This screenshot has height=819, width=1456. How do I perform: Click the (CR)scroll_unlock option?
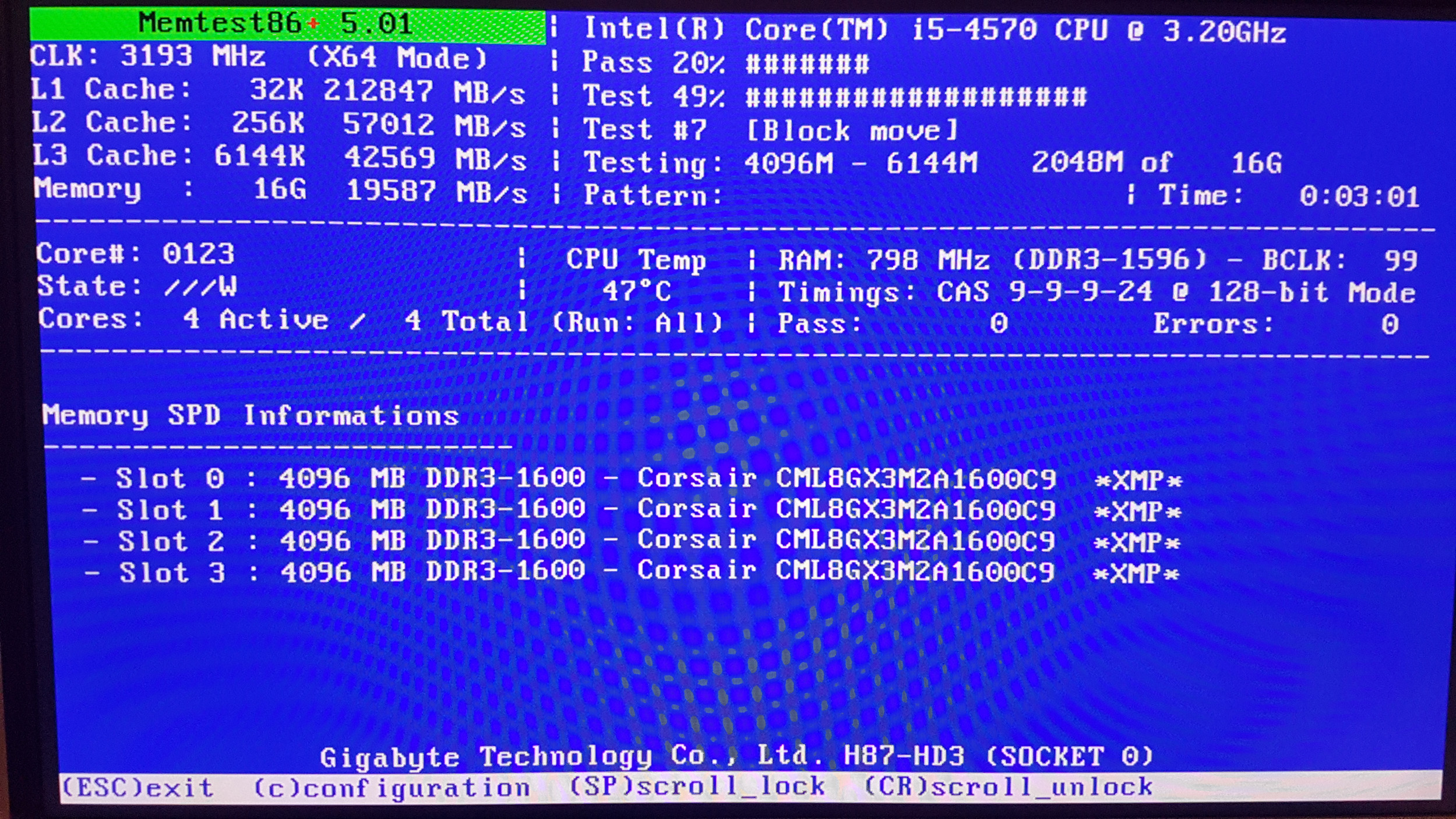click(x=1008, y=787)
